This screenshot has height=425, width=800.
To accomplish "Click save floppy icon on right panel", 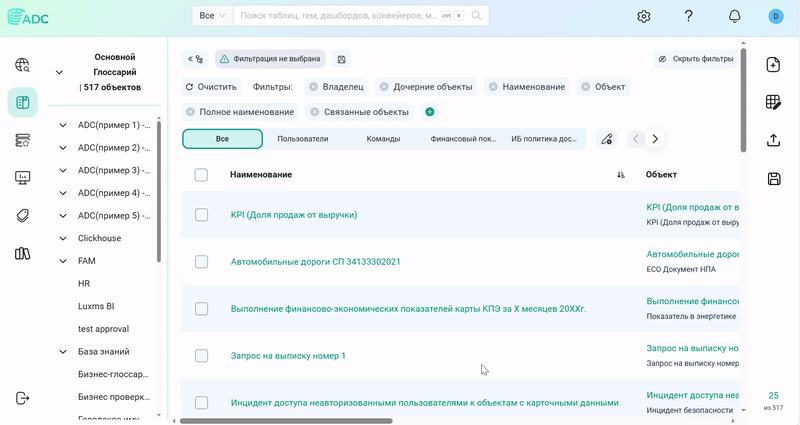I will tap(773, 179).
